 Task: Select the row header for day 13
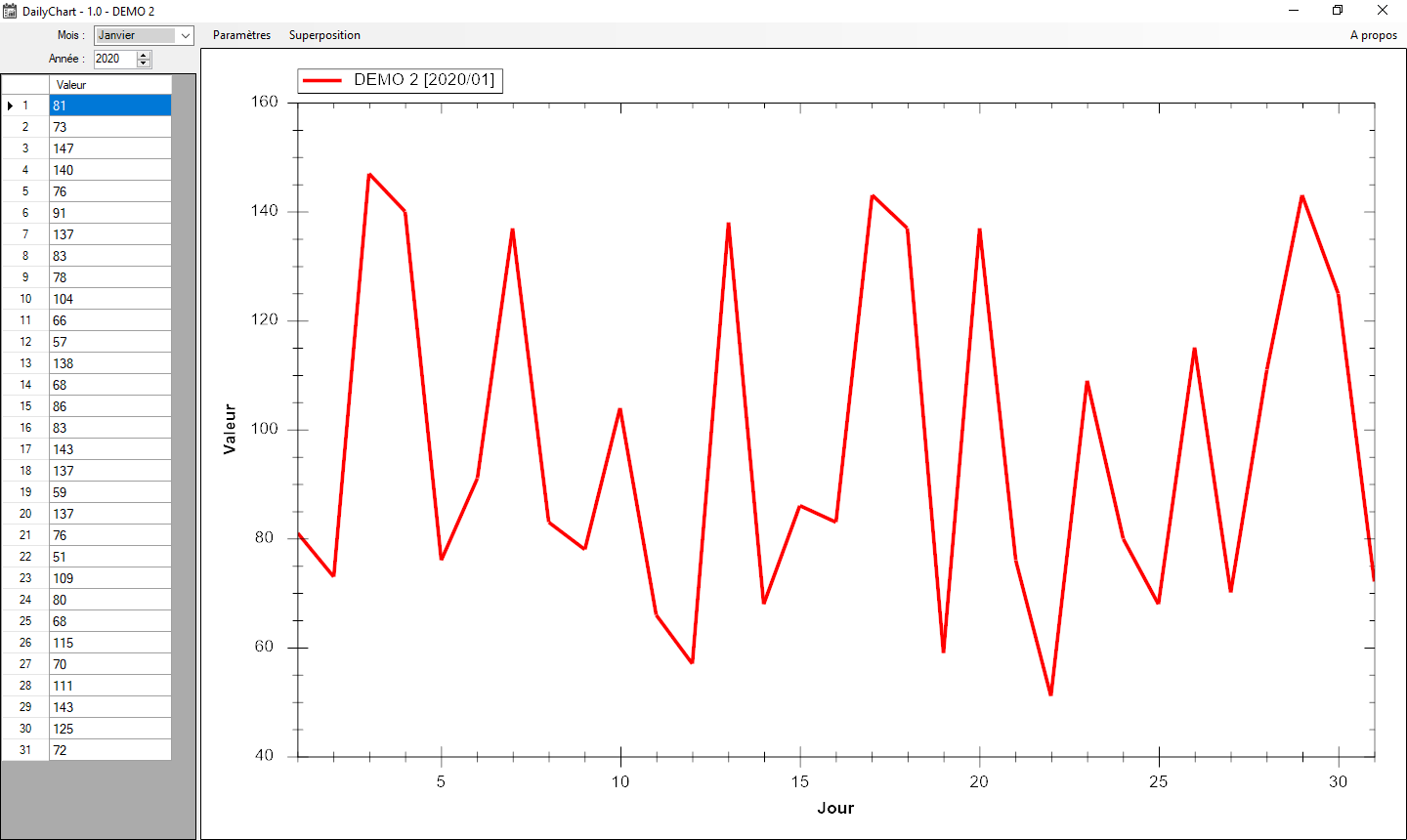(25, 363)
